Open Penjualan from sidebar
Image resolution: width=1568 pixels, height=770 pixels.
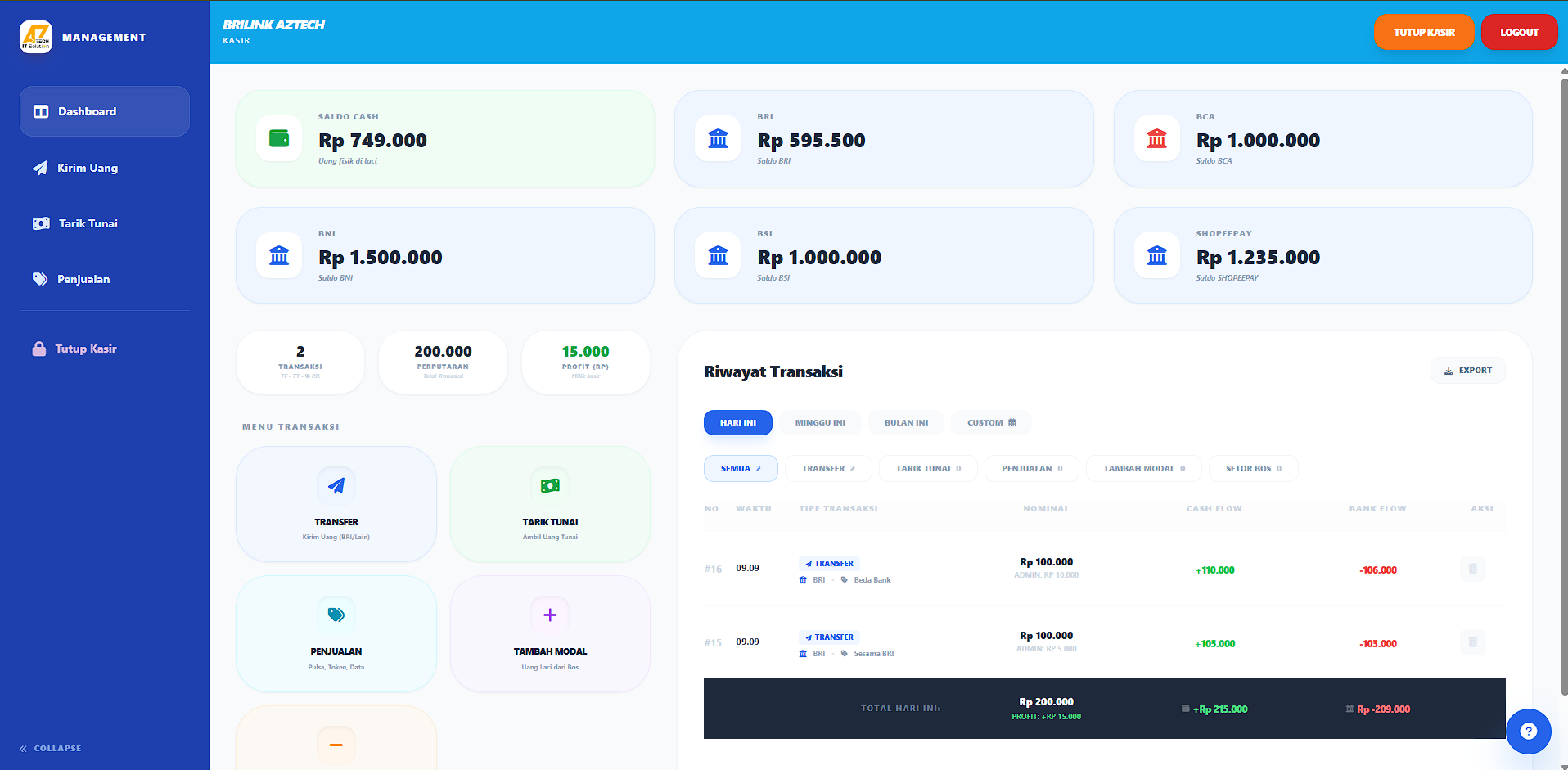pyautogui.click(x=105, y=279)
